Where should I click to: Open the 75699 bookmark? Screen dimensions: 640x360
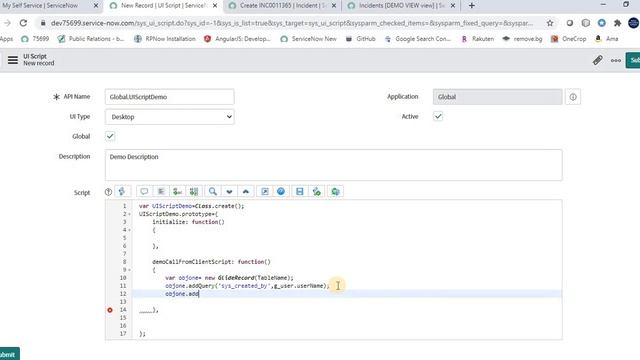[x=35, y=39]
